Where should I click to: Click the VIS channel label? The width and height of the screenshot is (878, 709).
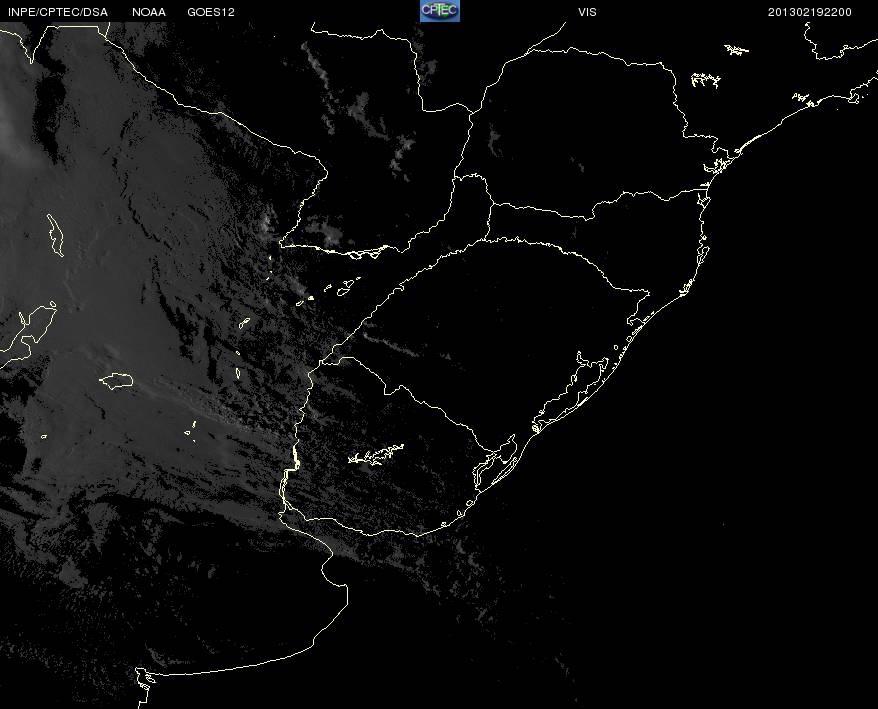click(587, 12)
